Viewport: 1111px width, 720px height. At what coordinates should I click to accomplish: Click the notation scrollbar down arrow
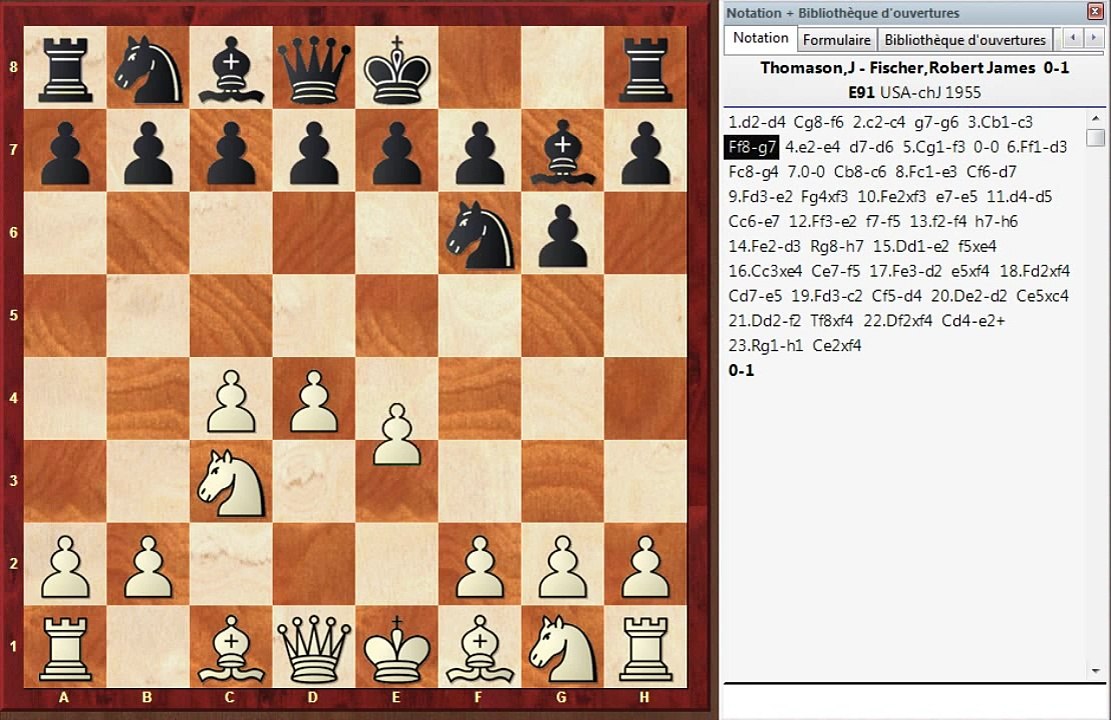click(x=1095, y=670)
